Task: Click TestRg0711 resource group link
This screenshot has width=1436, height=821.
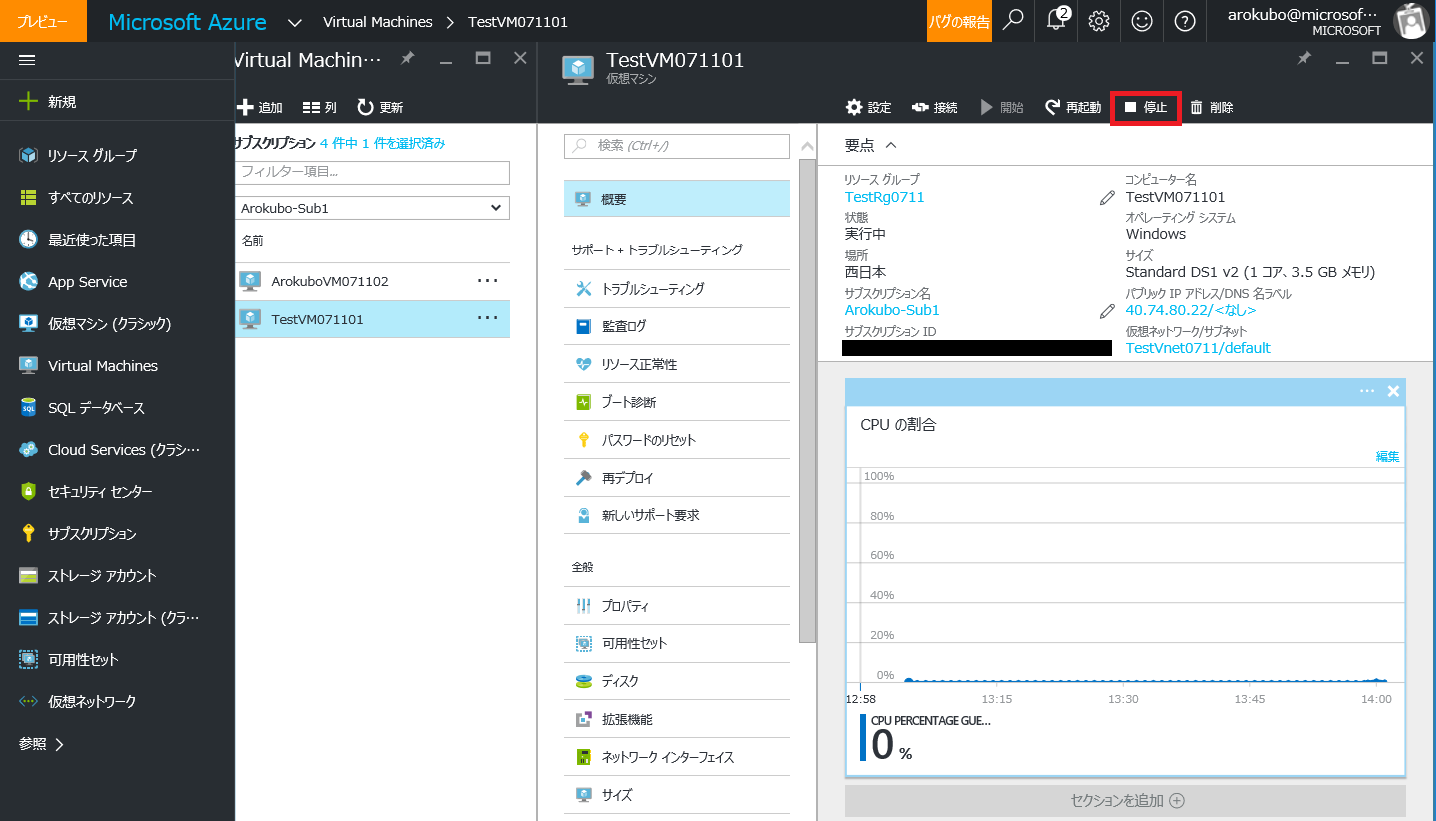Action: pos(884,197)
